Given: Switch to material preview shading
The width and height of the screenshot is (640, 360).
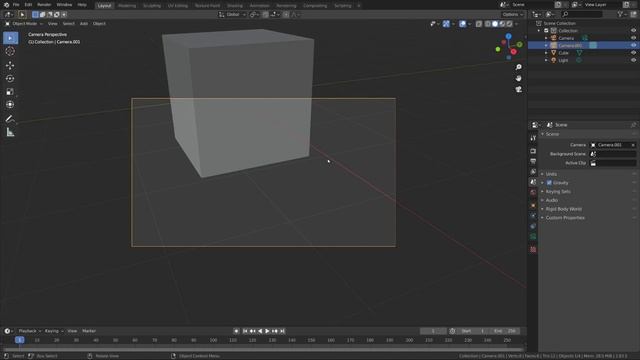Looking at the screenshot, I should pos(502,24).
